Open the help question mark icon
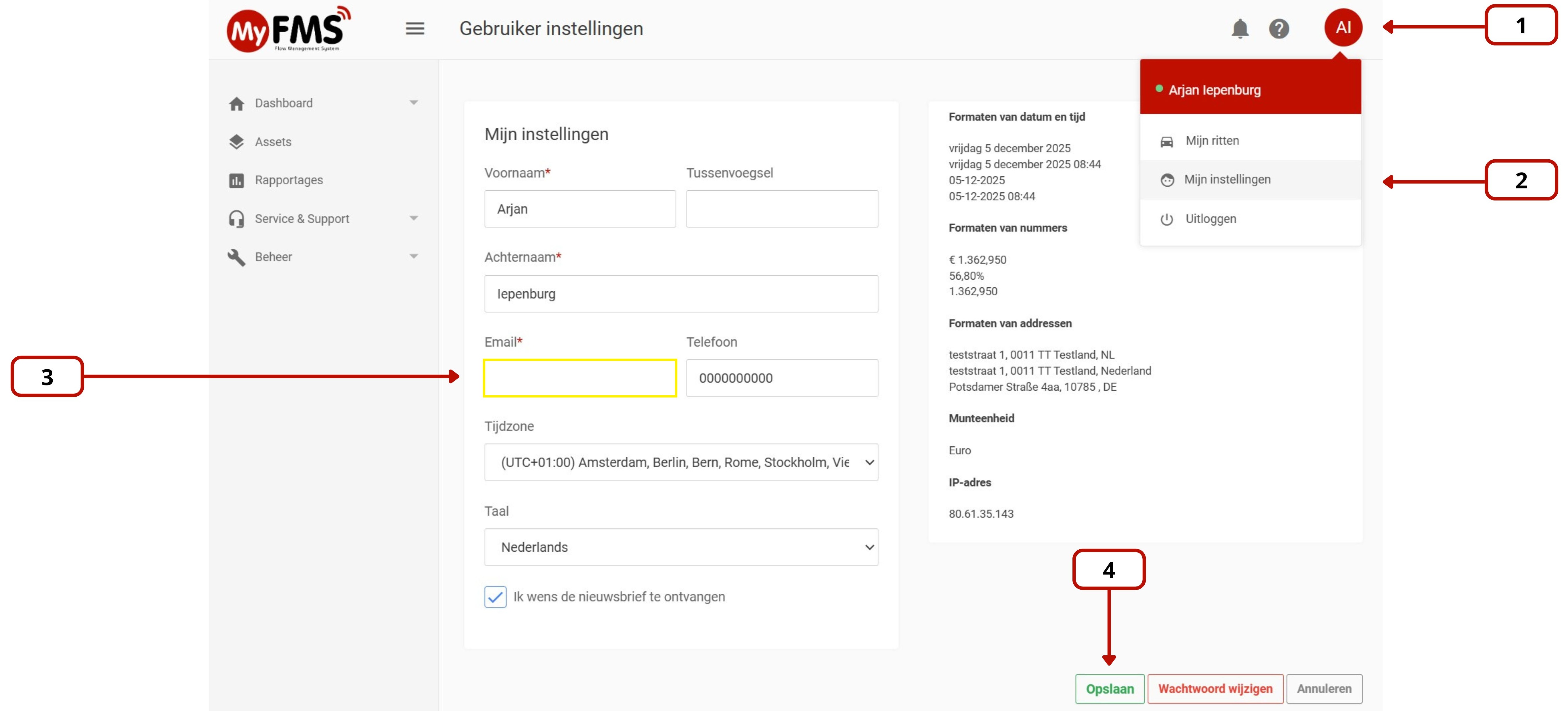 point(1278,28)
